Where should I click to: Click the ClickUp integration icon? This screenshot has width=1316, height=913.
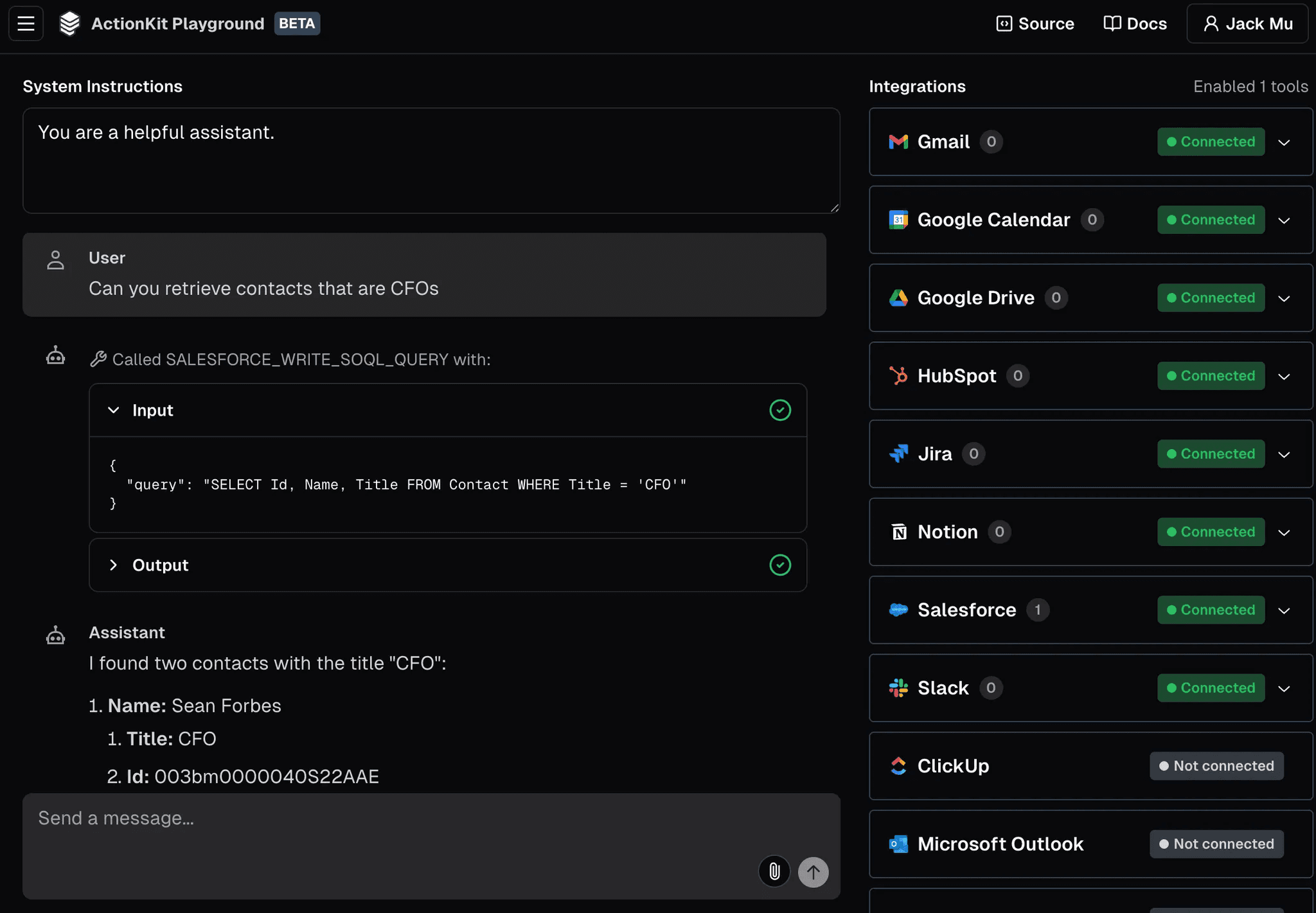(x=898, y=766)
